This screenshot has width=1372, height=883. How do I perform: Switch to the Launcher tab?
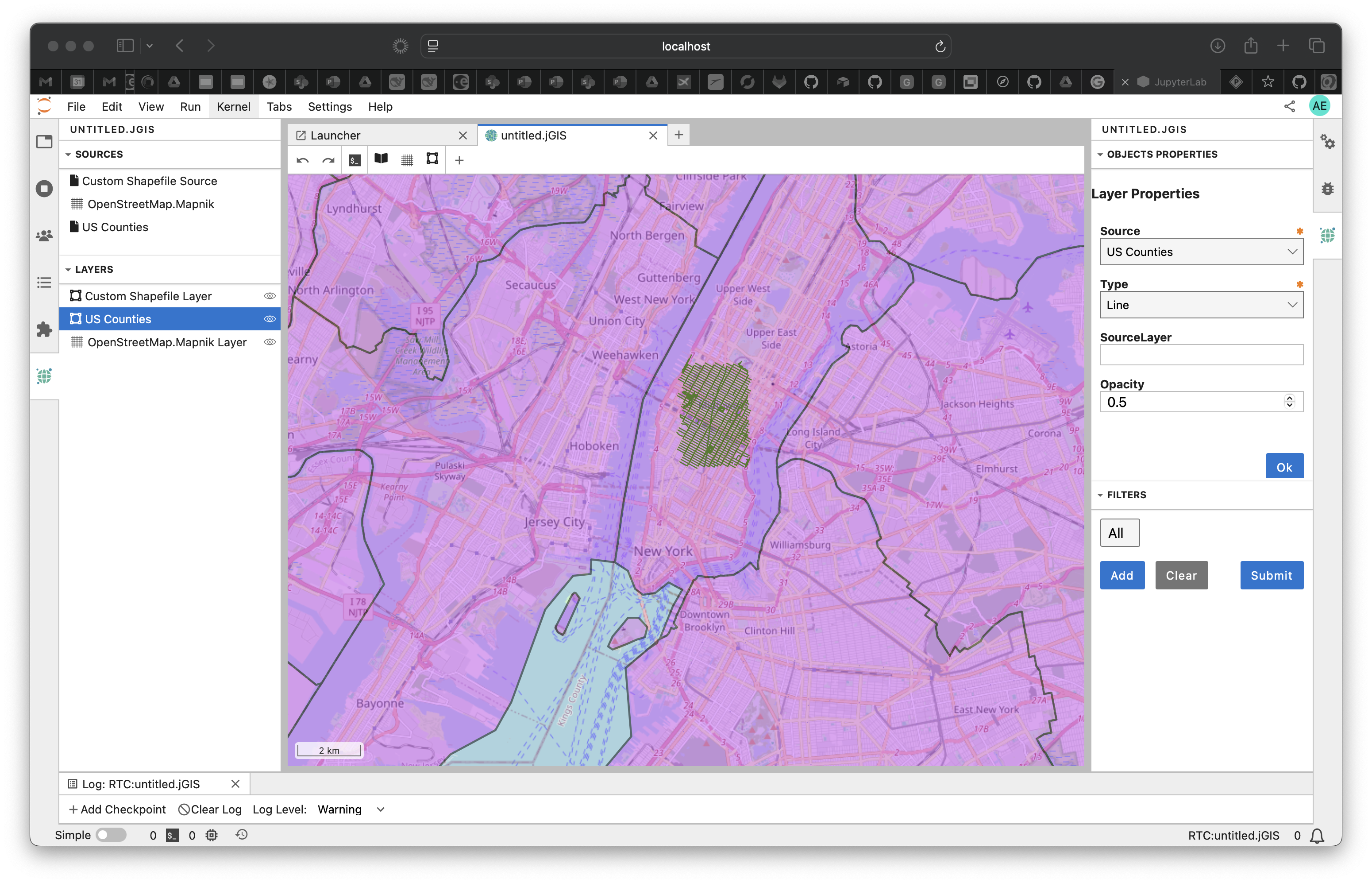click(x=335, y=136)
